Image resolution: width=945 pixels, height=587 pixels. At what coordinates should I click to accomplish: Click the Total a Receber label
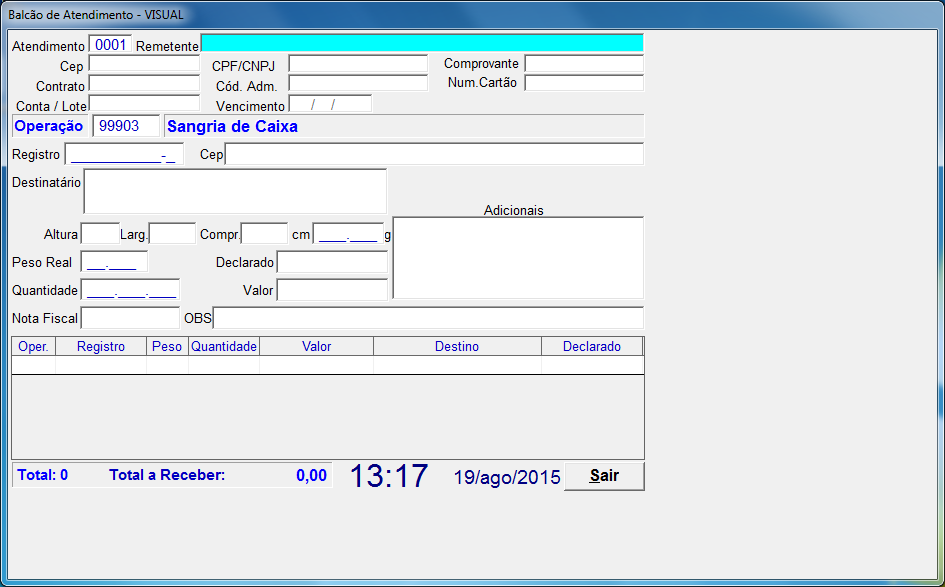(x=167, y=475)
